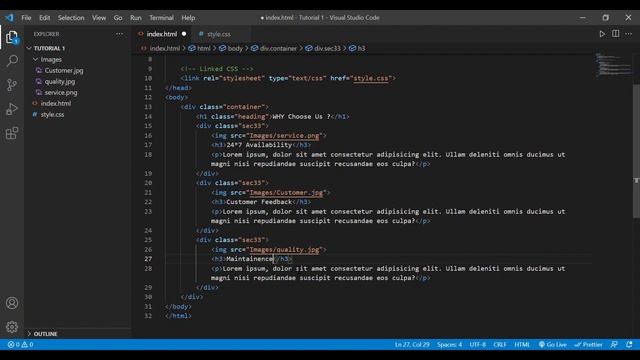Open the Run menu
This screenshot has width=640, height=360.
tap(136, 18)
